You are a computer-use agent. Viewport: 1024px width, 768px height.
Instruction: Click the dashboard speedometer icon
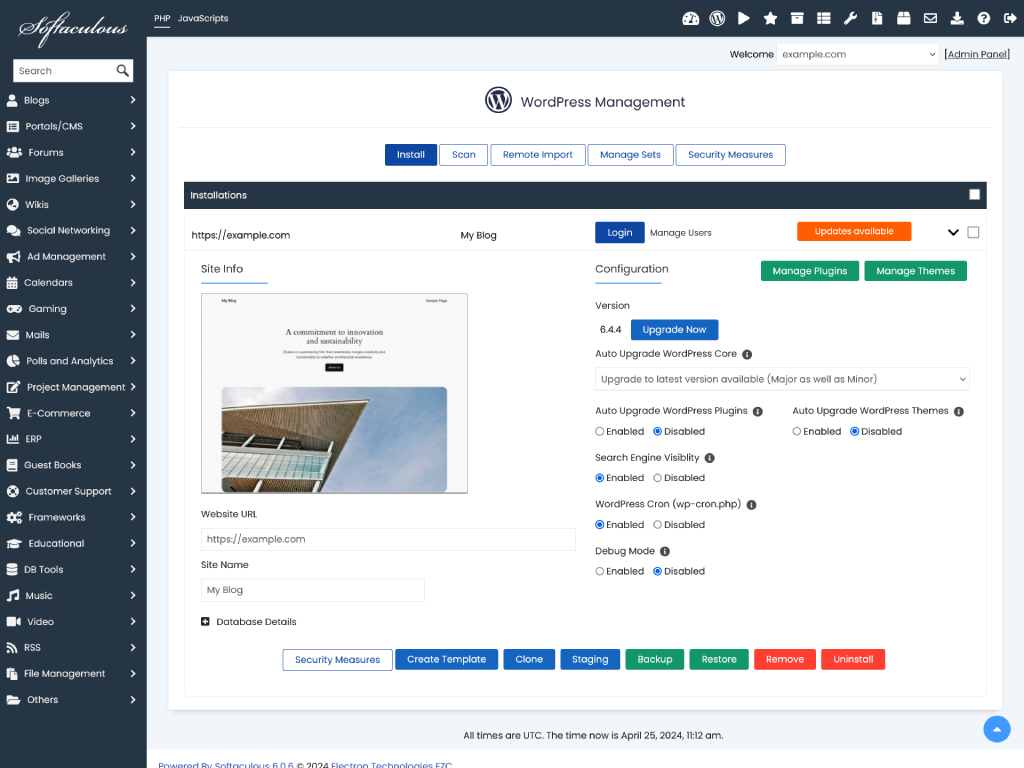point(691,18)
